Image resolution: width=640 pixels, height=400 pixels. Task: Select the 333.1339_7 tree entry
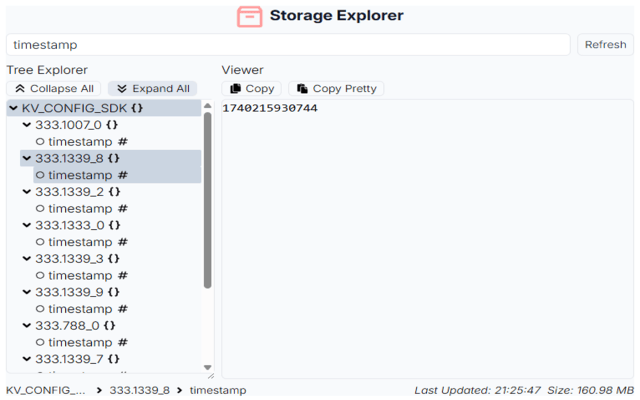(69, 359)
